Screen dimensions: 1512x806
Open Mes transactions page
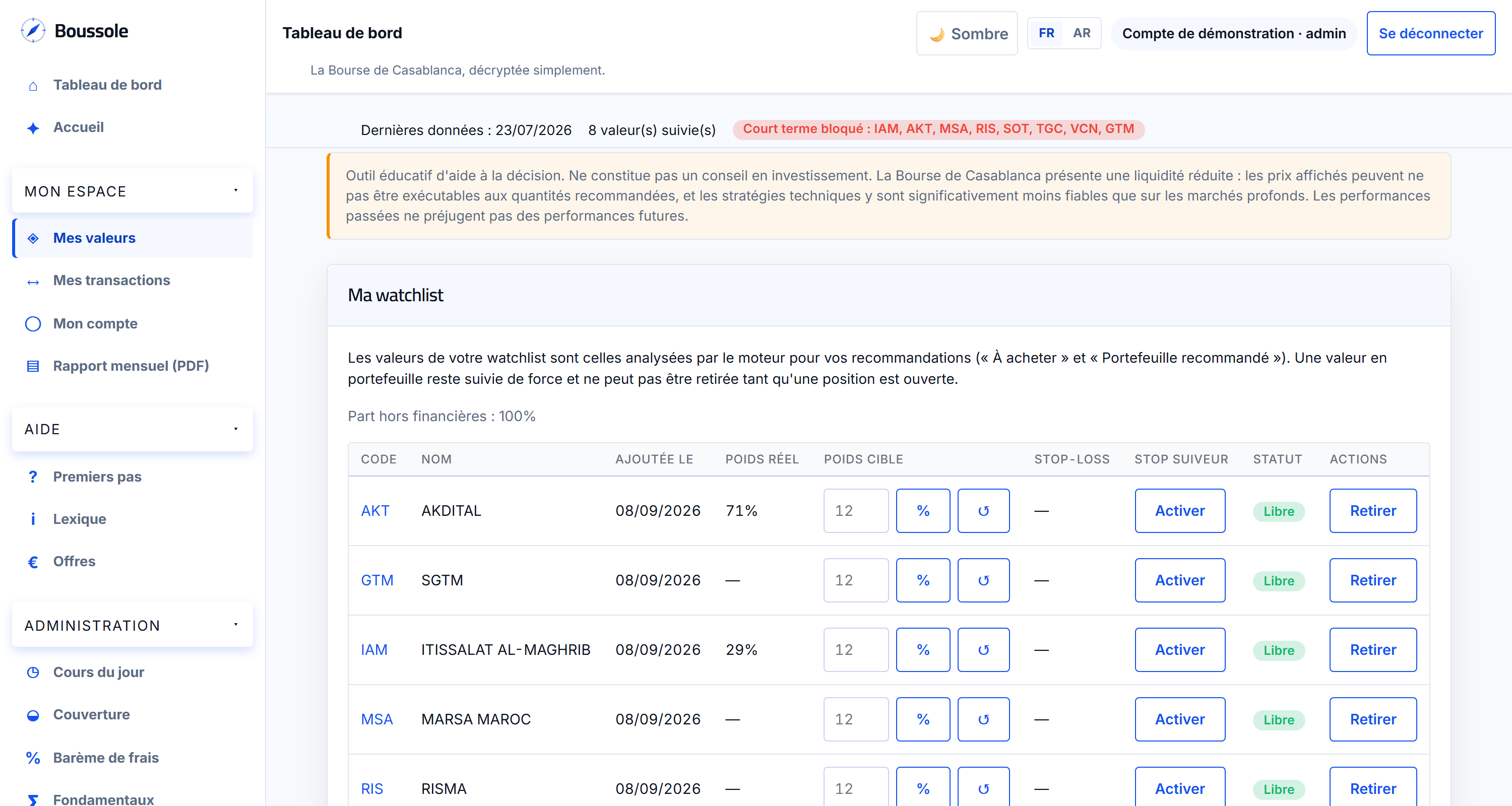[x=132, y=281]
